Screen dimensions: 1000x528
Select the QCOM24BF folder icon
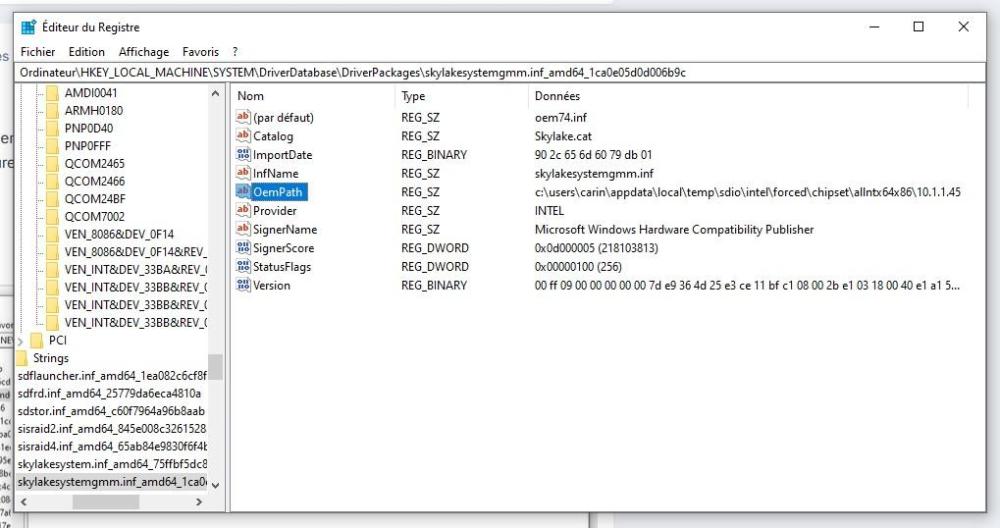point(52,199)
